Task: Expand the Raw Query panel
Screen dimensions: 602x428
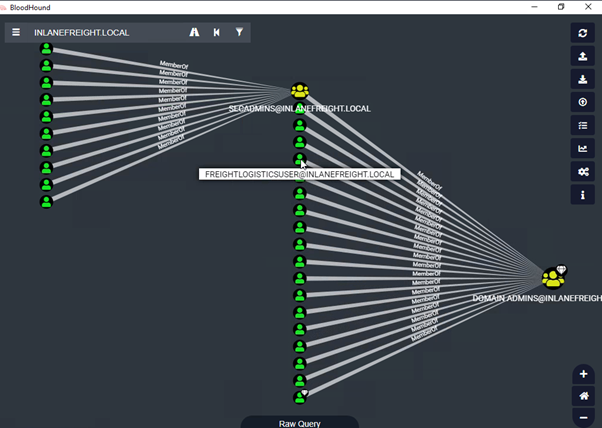Action: pyautogui.click(x=299, y=422)
